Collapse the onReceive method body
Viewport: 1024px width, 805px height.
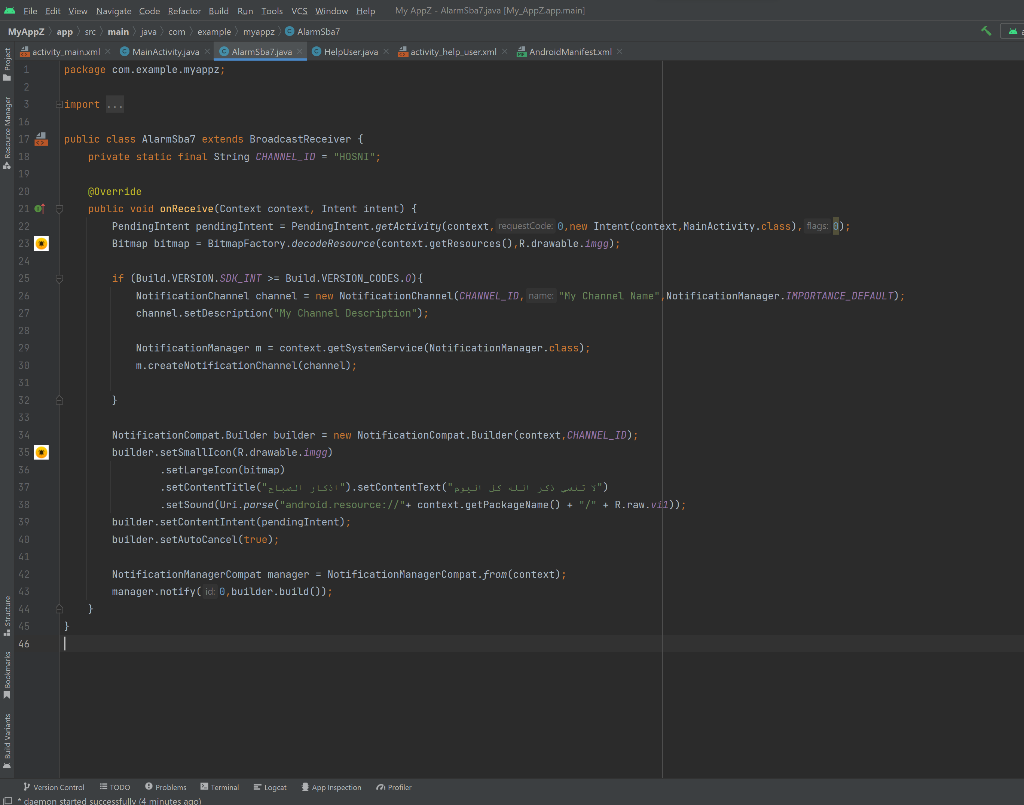coord(59,208)
